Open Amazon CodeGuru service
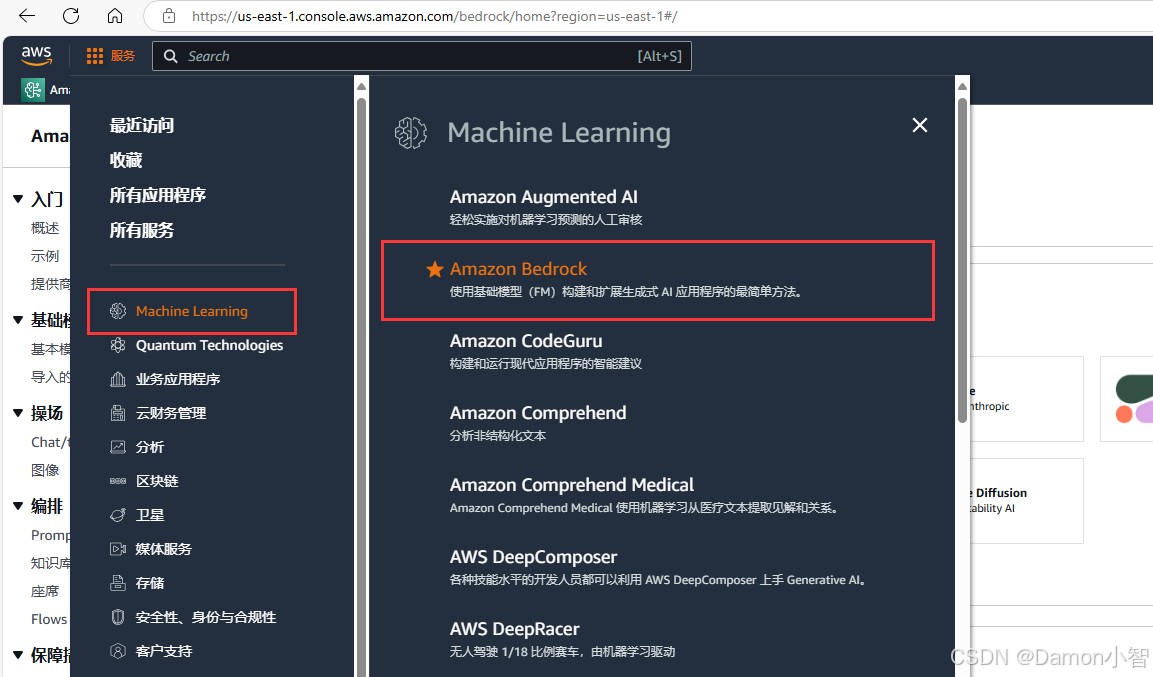Viewport: 1153px width, 677px height. 526,341
